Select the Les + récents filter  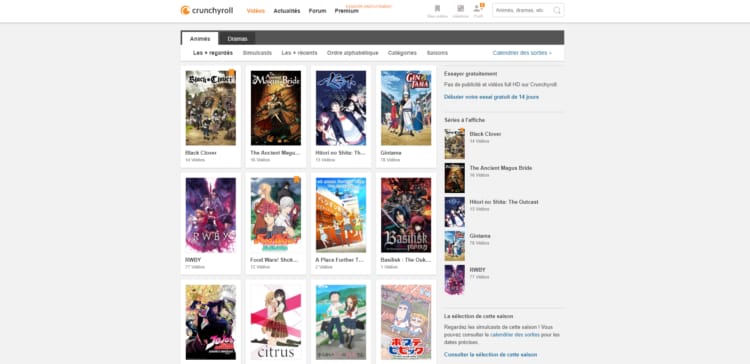coord(299,53)
